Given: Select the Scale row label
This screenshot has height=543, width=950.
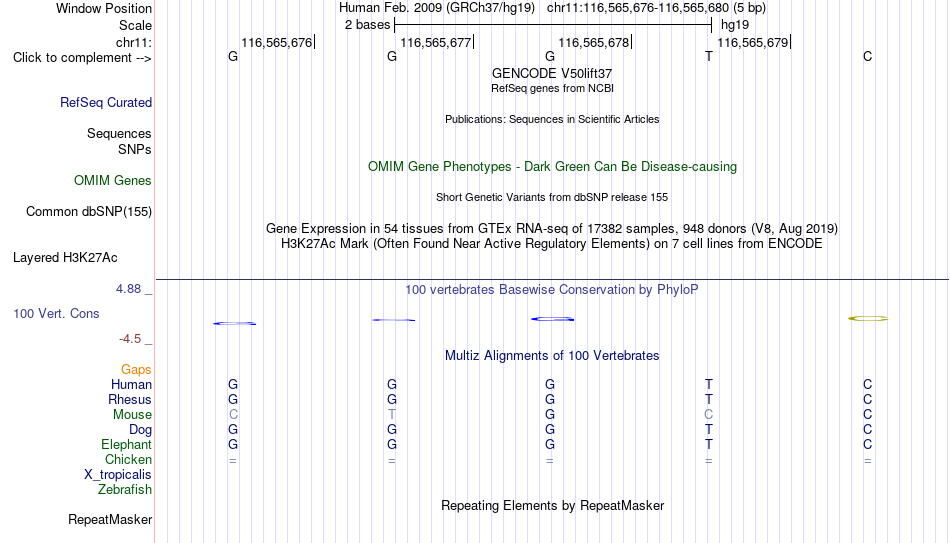Looking at the screenshot, I should tap(135, 25).
